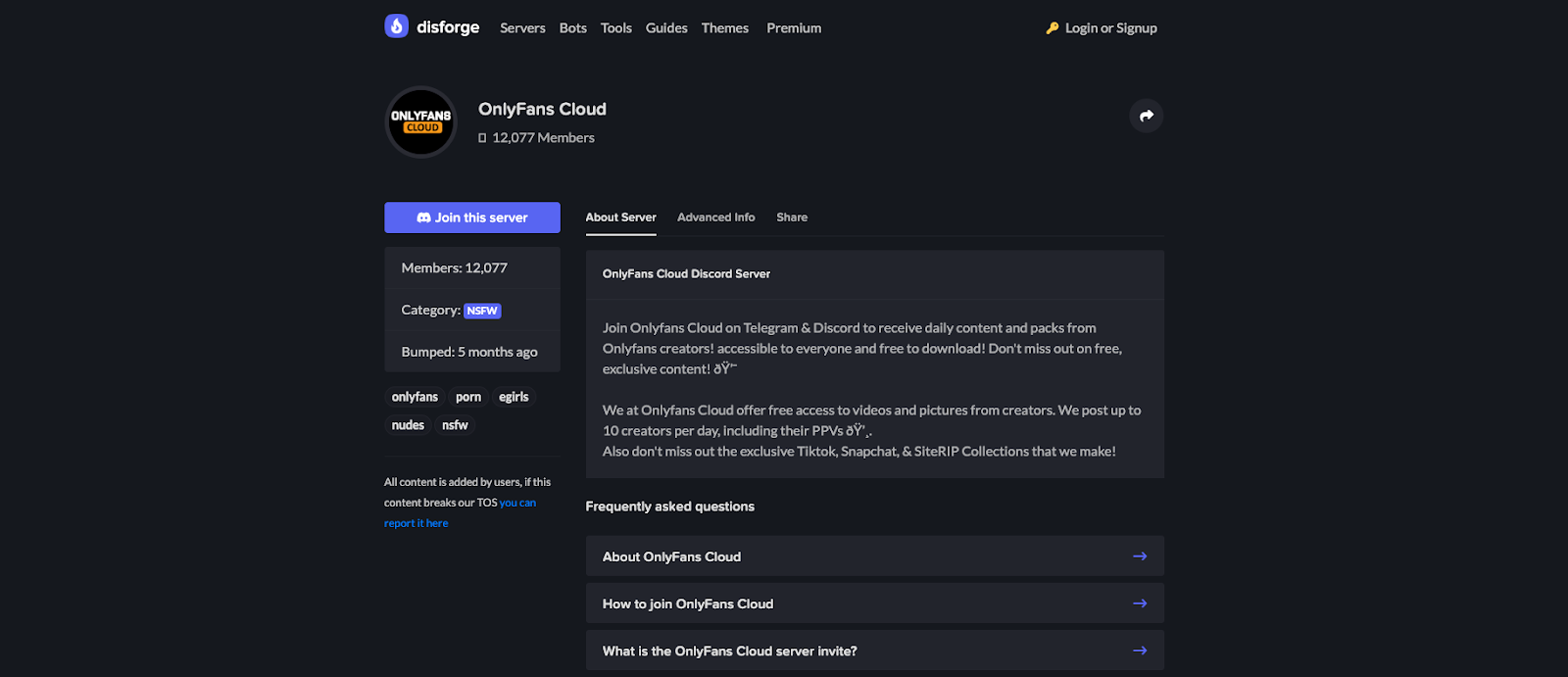Click the 12,077 Members text under title
Image resolution: width=1568 pixels, height=677 pixels.
543,138
